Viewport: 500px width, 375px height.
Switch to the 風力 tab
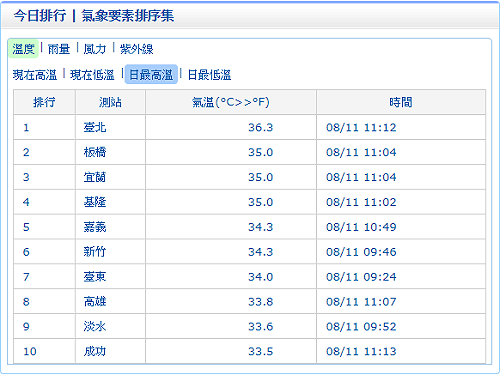point(95,49)
